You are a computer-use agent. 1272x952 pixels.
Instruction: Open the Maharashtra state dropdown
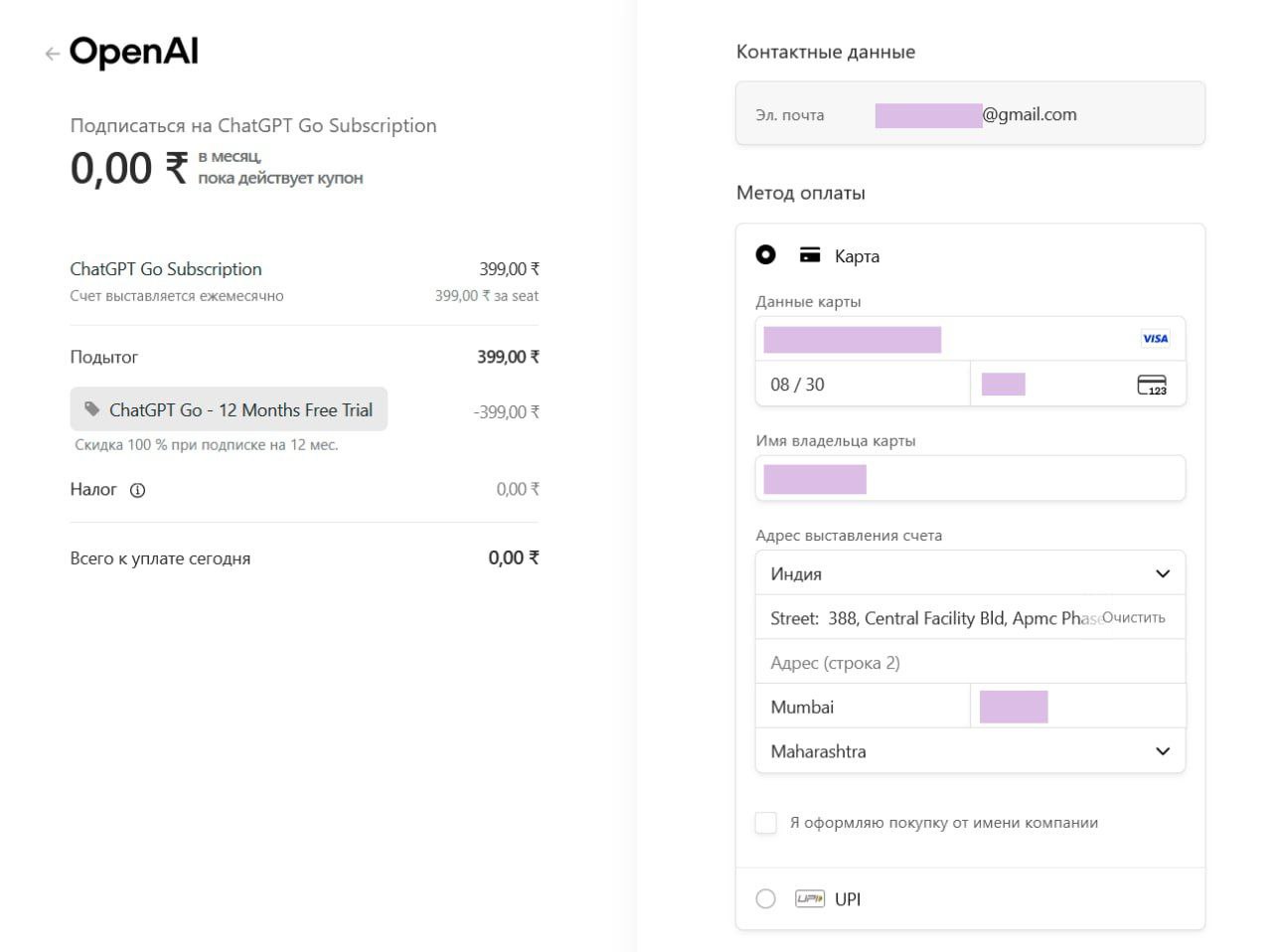970,751
